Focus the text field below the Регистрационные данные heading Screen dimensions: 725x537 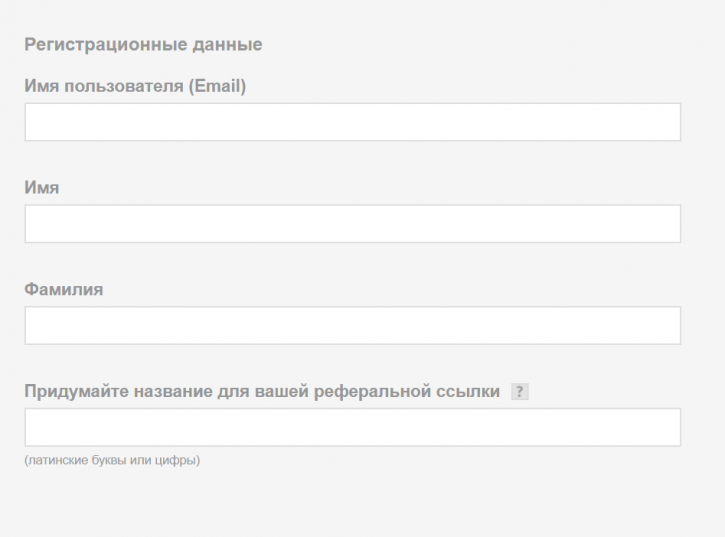pyautogui.click(x=353, y=122)
